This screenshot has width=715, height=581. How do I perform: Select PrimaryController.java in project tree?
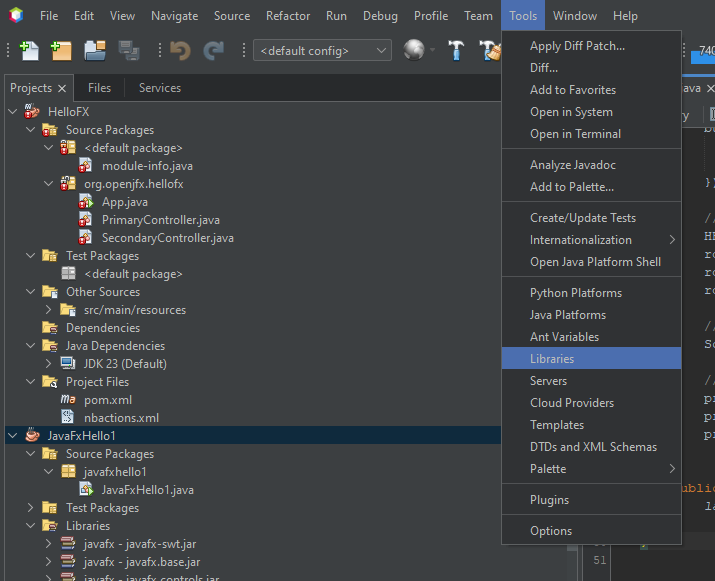[161, 219]
